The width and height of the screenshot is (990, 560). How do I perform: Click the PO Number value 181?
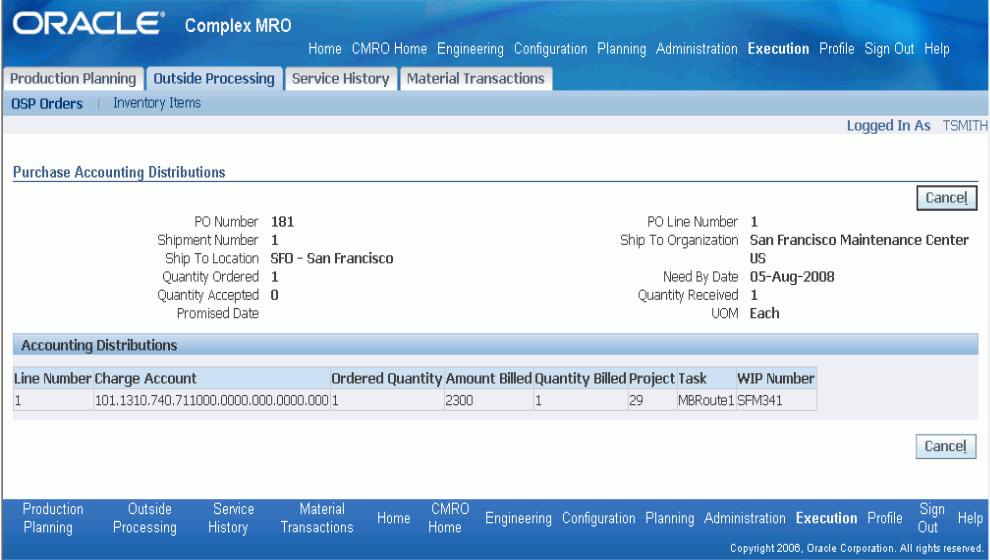(282, 222)
